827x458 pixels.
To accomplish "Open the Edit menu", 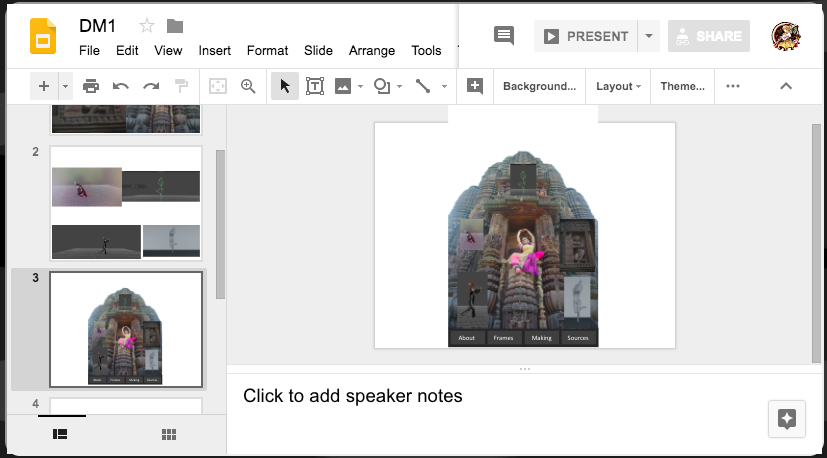I will click(127, 51).
